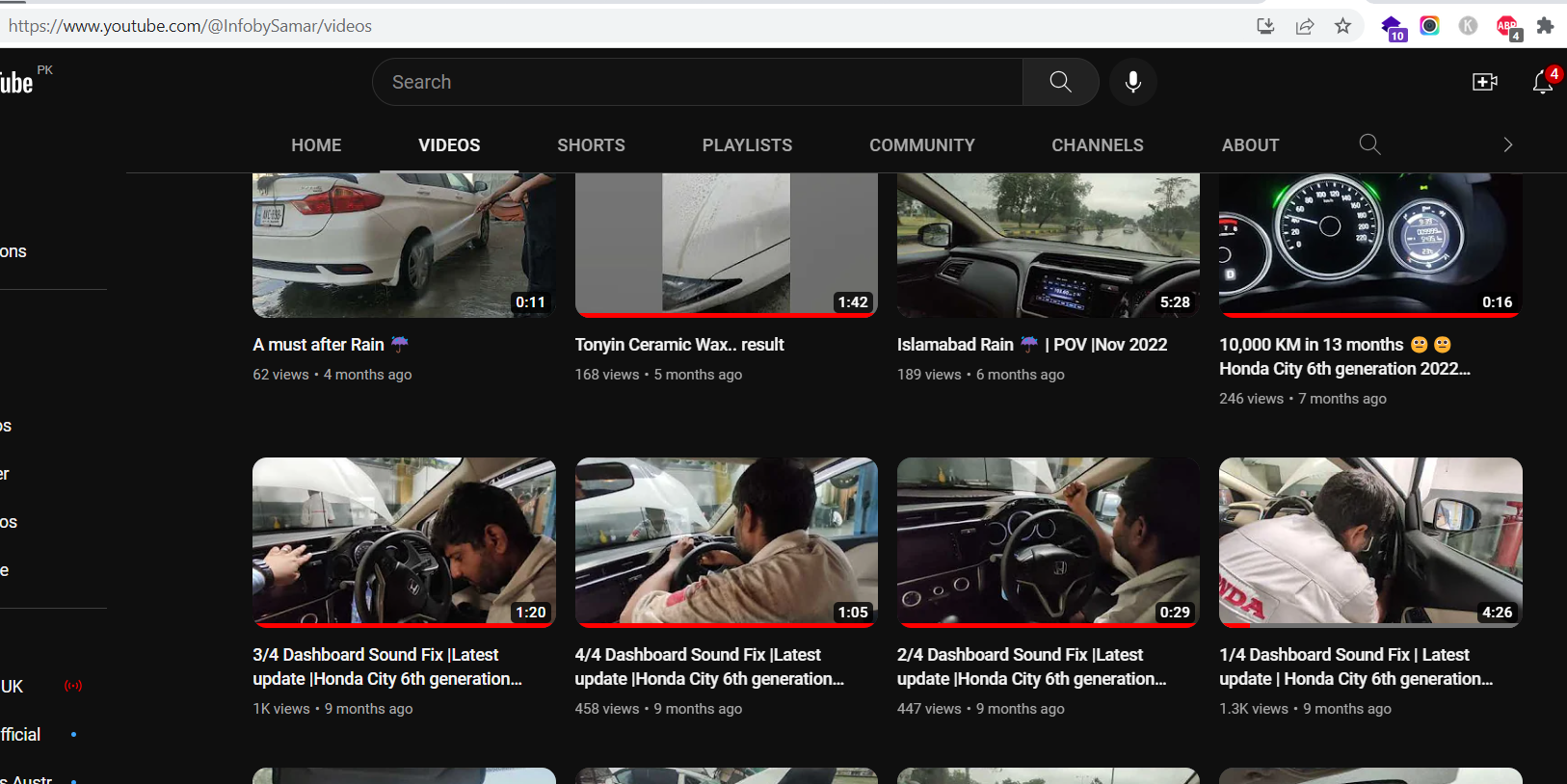The width and height of the screenshot is (1567, 784).
Task: Click the YouTube logo
Action: pos(16,83)
